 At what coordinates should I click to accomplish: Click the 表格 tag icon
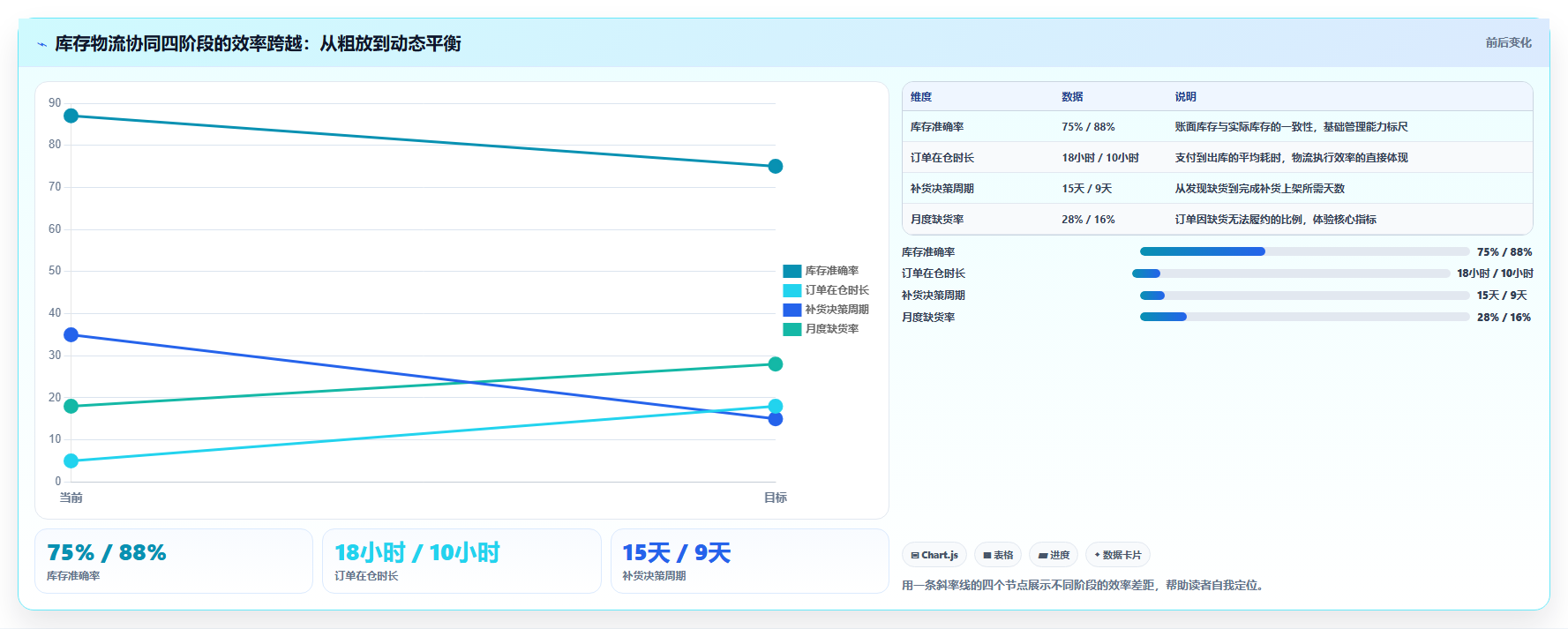pyautogui.click(x=987, y=556)
